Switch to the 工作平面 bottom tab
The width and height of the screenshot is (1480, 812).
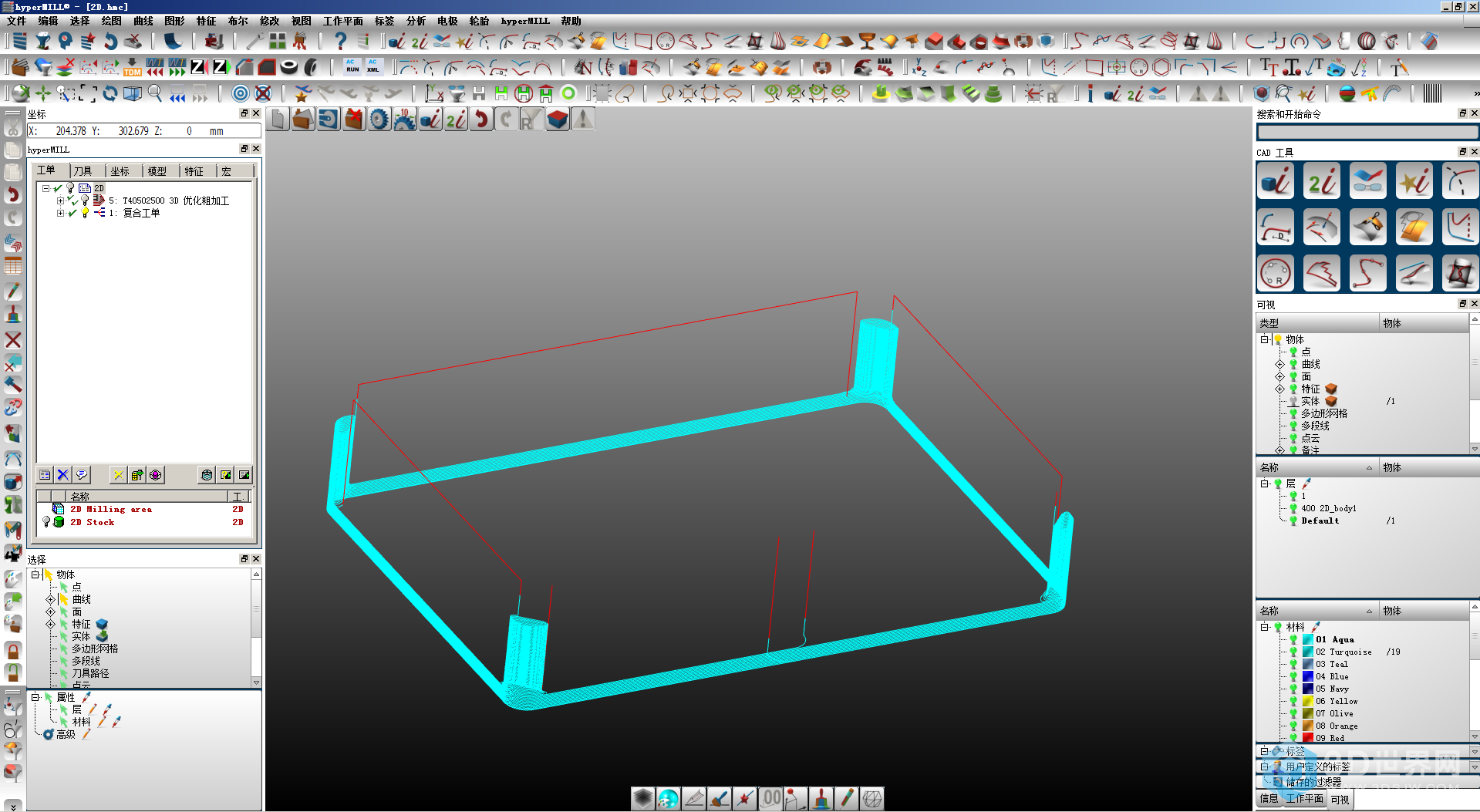pos(1305,799)
